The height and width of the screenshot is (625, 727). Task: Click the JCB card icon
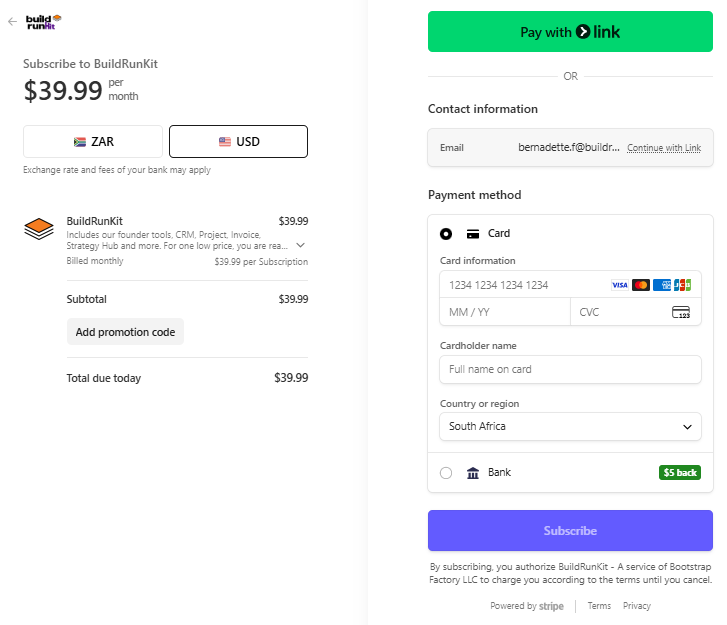682,285
